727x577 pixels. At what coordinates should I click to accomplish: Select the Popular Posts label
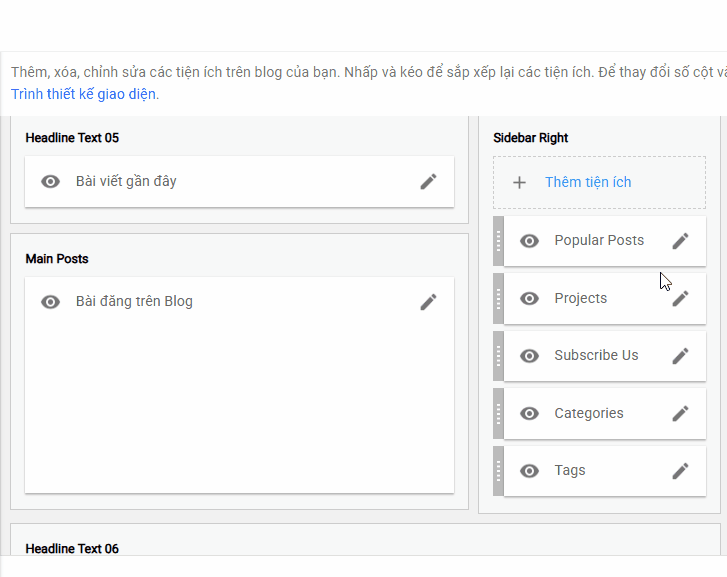point(599,240)
